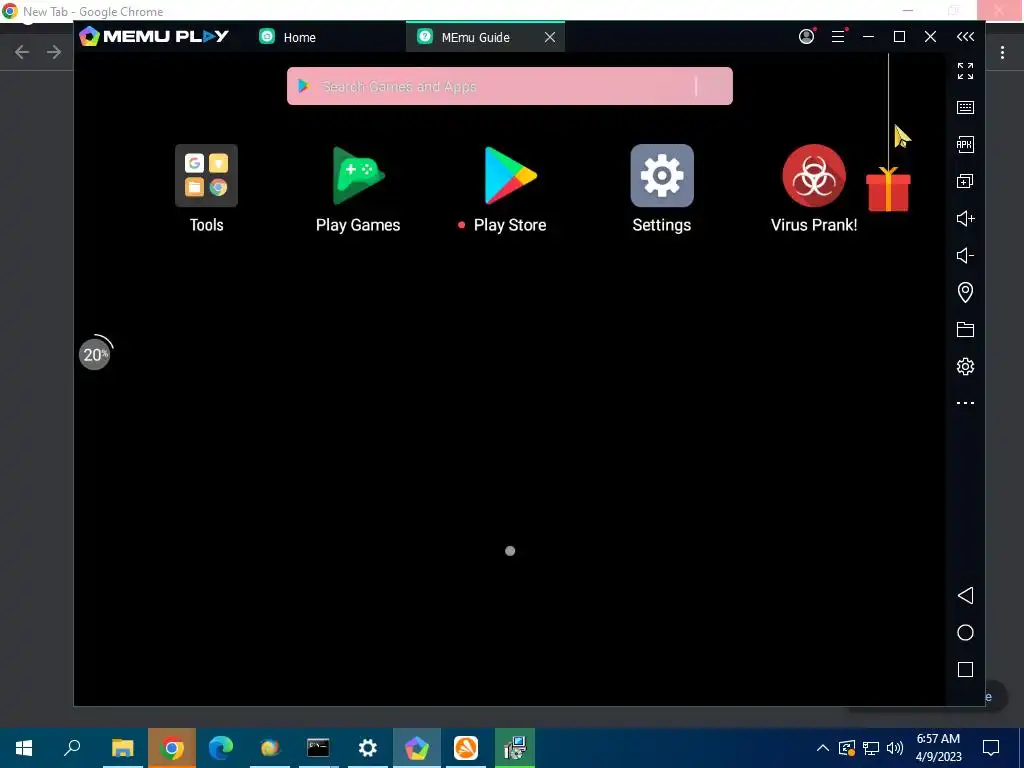Click Chrome's back arrow button
The width and height of the screenshot is (1024, 768).
[22, 52]
